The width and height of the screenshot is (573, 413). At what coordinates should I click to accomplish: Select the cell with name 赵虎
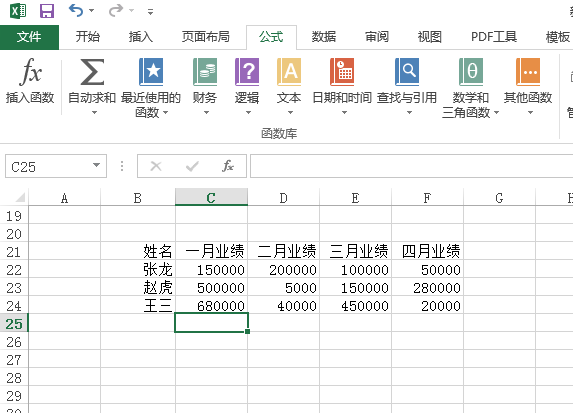coord(138,287)
